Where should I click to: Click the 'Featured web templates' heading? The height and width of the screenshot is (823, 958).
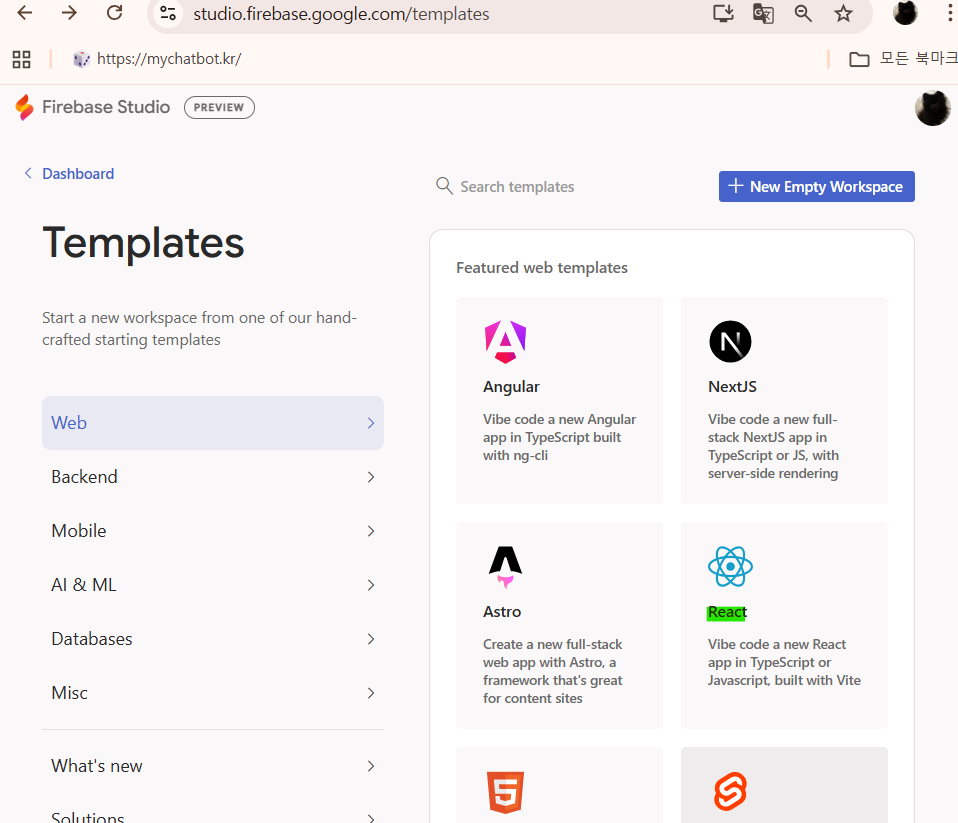(542, 268)
